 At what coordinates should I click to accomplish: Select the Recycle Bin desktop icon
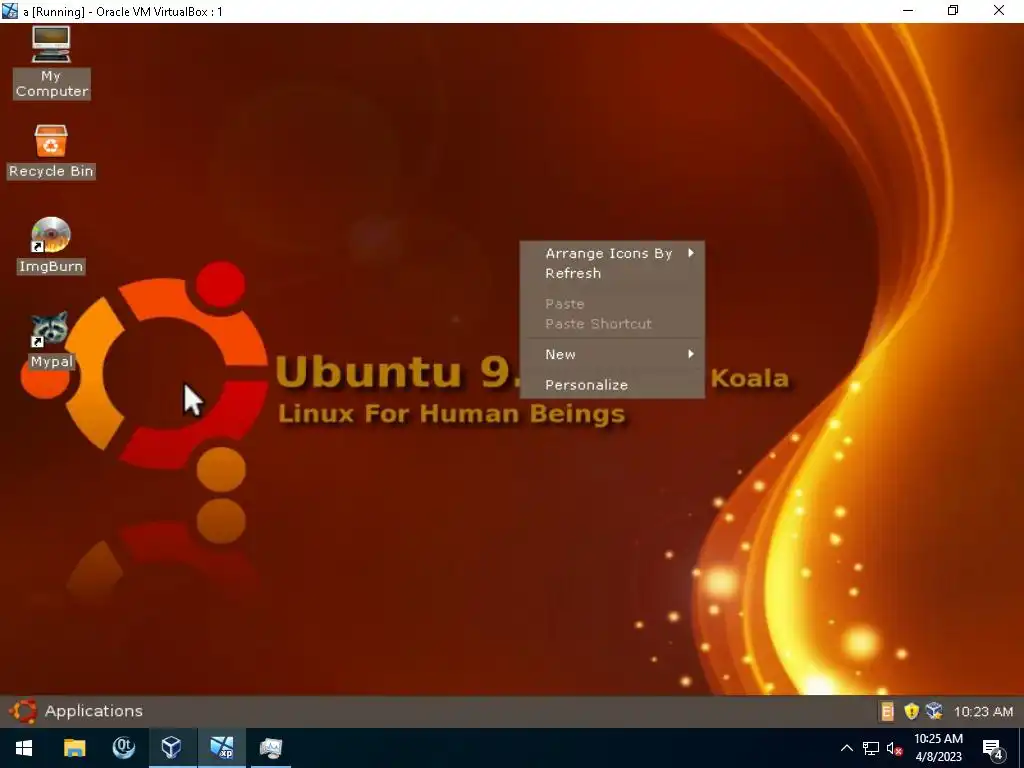(51, 152)
